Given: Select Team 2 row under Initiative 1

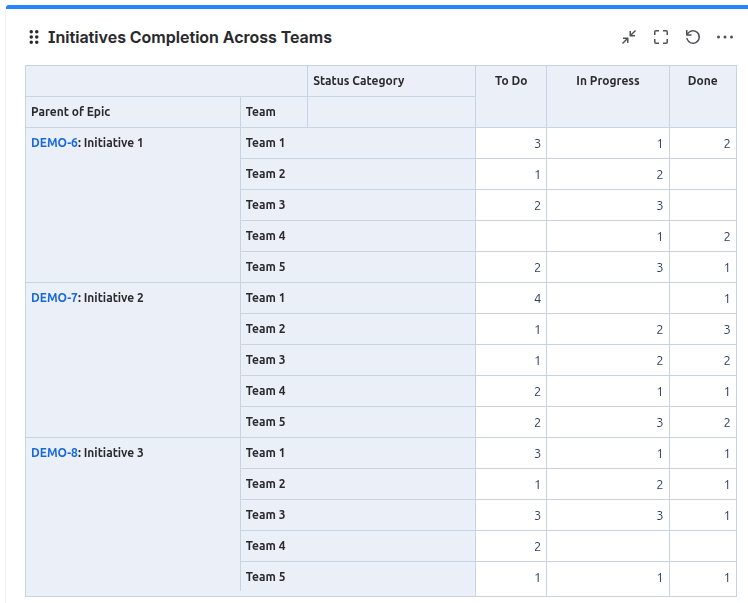Looking at the screenshot, I should [358, 174].
